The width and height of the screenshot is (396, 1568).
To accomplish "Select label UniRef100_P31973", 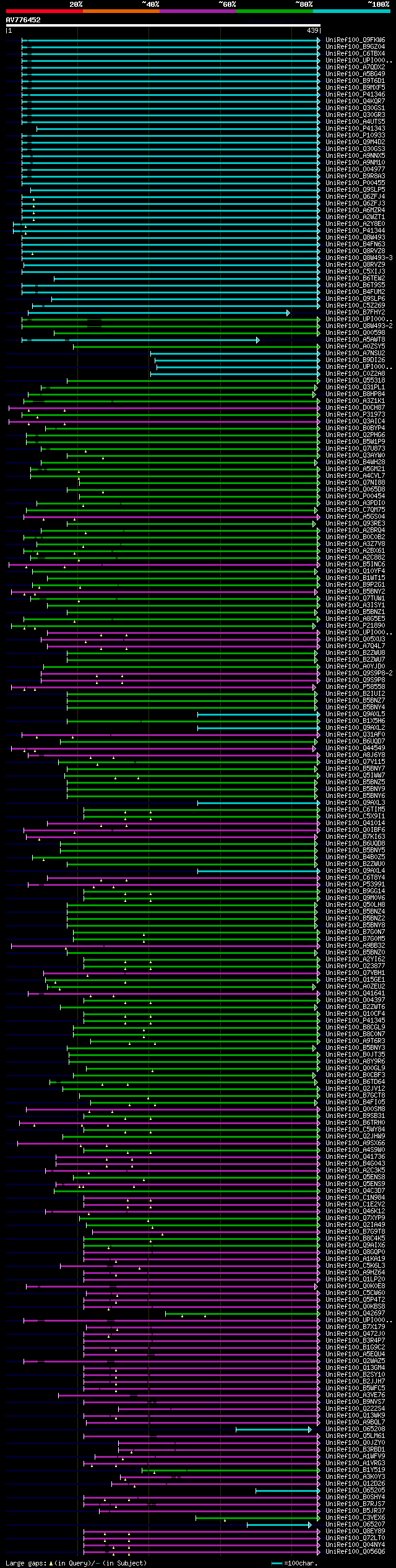I will [355, 414].
